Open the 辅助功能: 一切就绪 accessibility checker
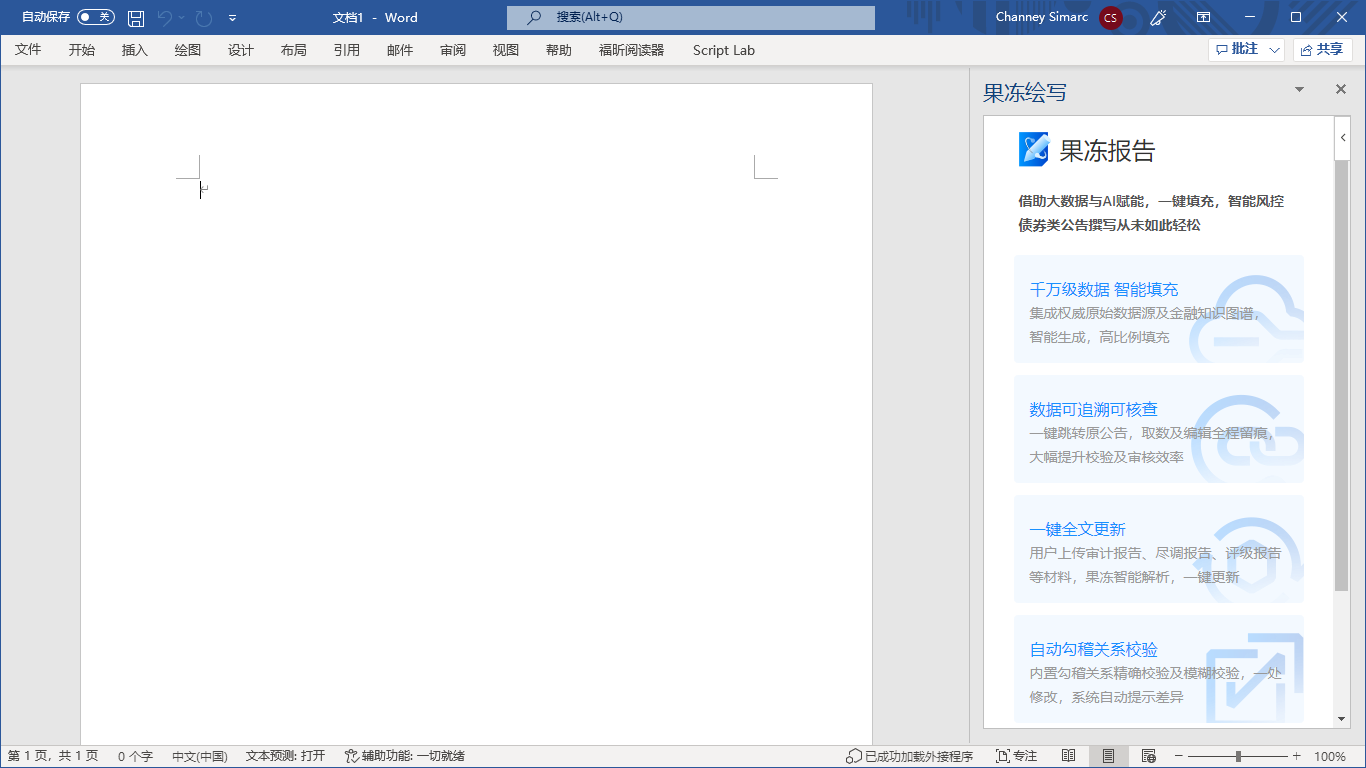 [404, 756]
